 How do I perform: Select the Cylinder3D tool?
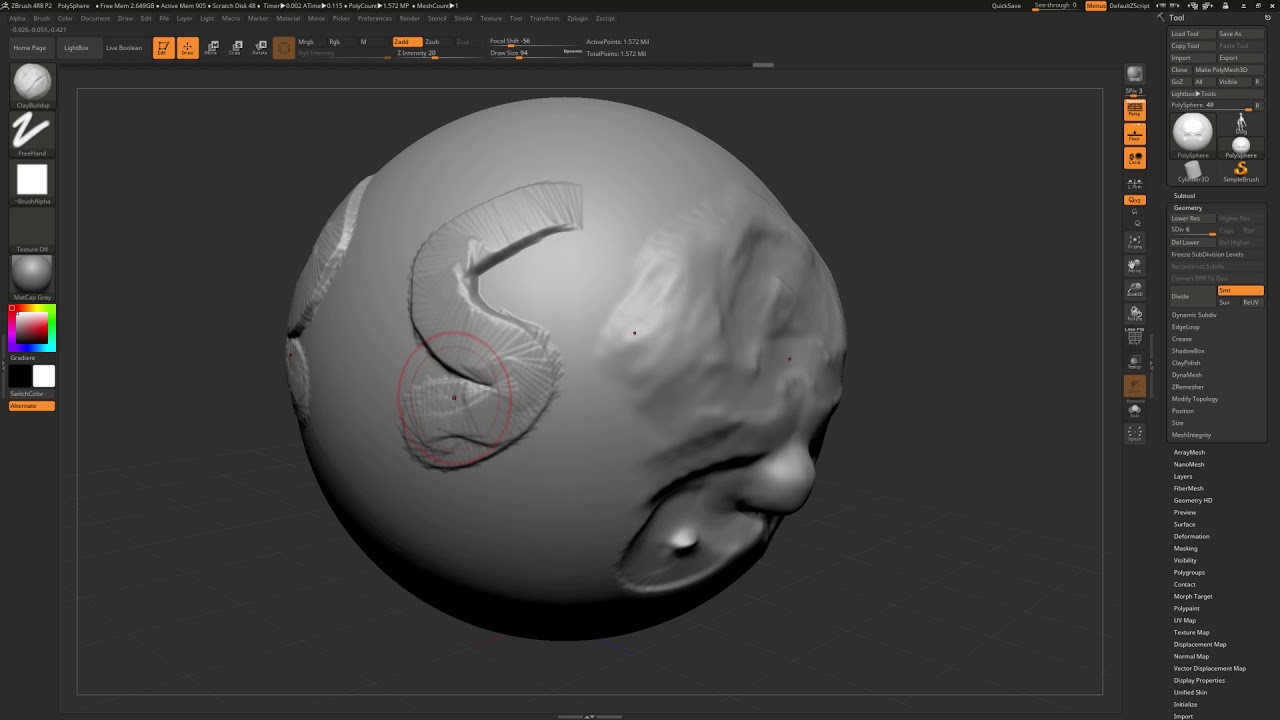1192,172
